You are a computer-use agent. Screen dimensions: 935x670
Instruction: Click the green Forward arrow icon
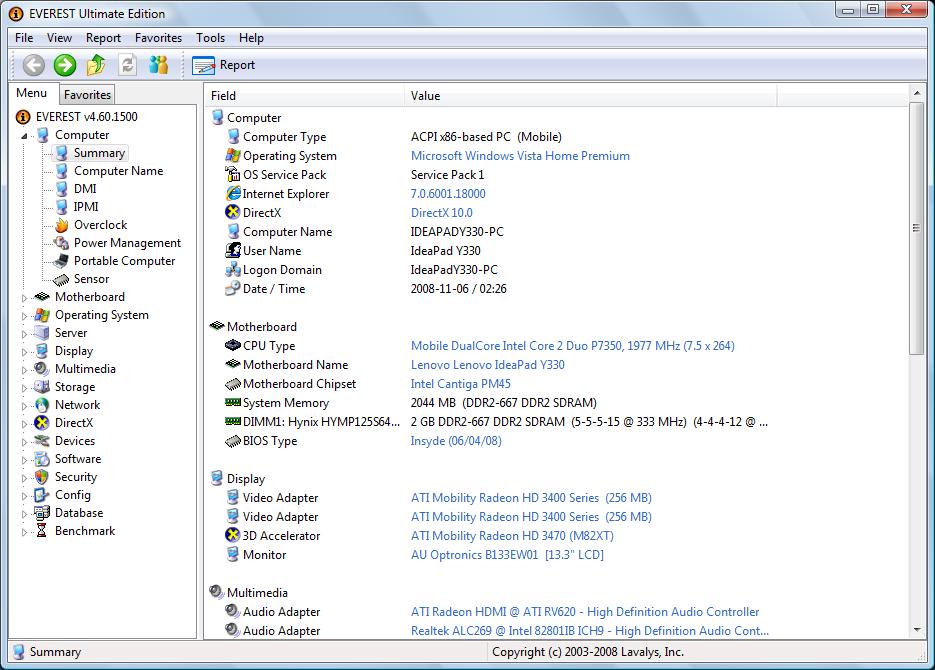[x=65, y=65]
